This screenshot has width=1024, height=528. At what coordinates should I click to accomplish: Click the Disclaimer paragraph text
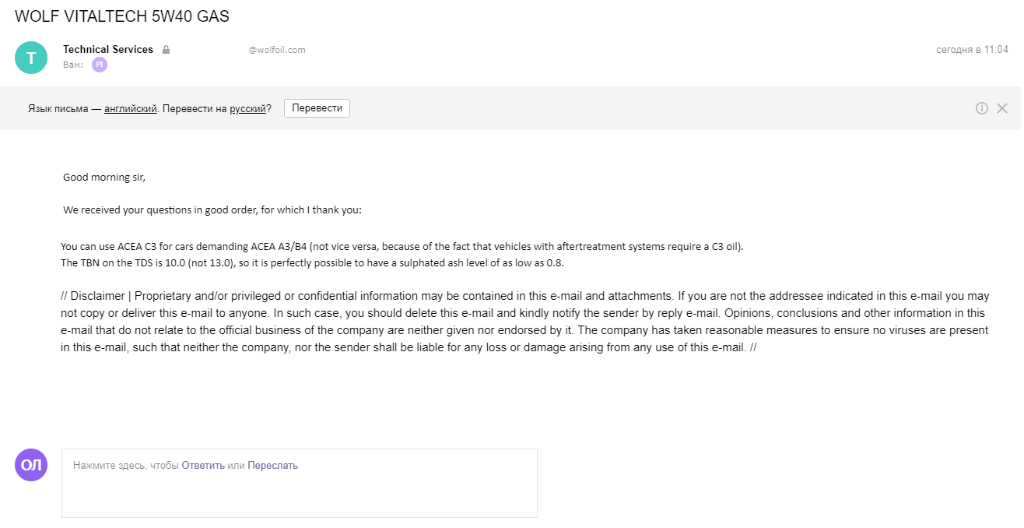click(x=525, y=322)
